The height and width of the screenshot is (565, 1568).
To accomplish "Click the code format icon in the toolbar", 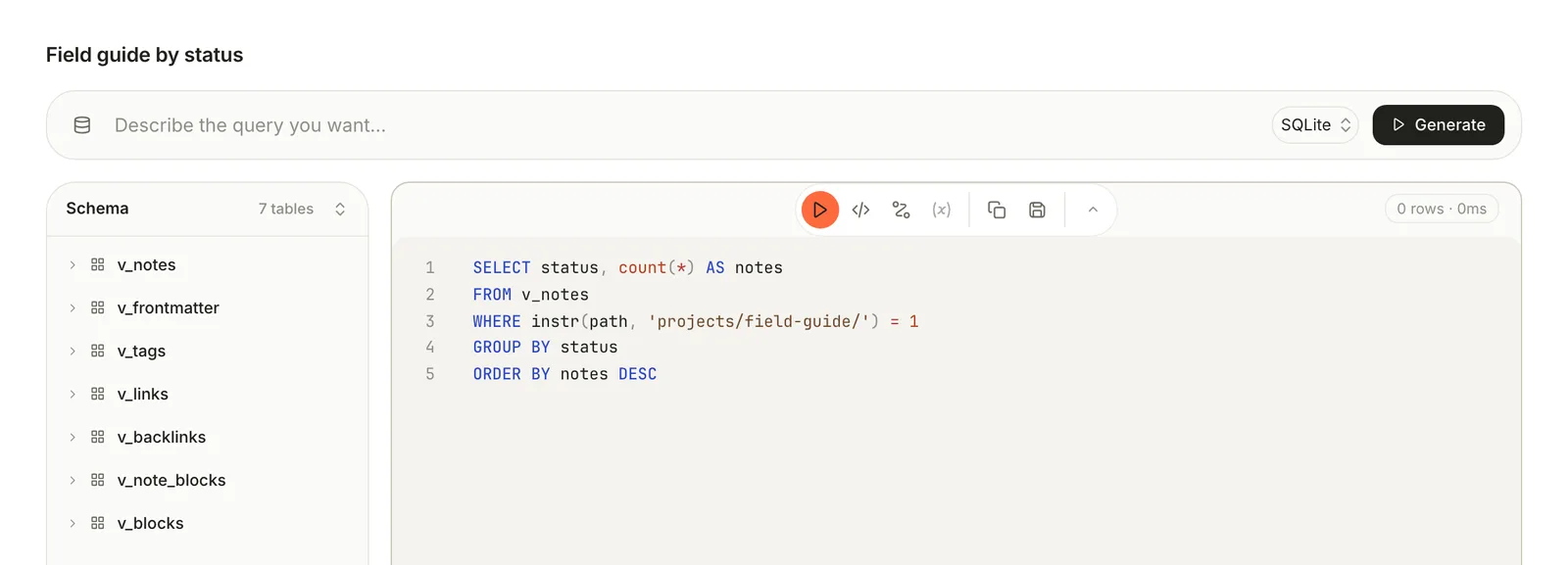I will pos(860,210).
